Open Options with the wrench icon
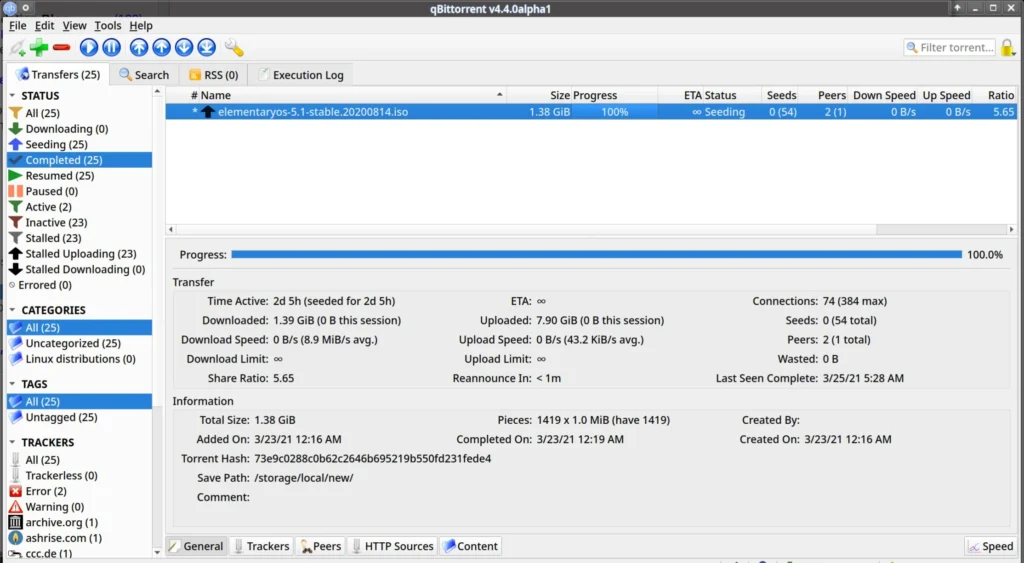1024x563 pixels. (234, 48)
